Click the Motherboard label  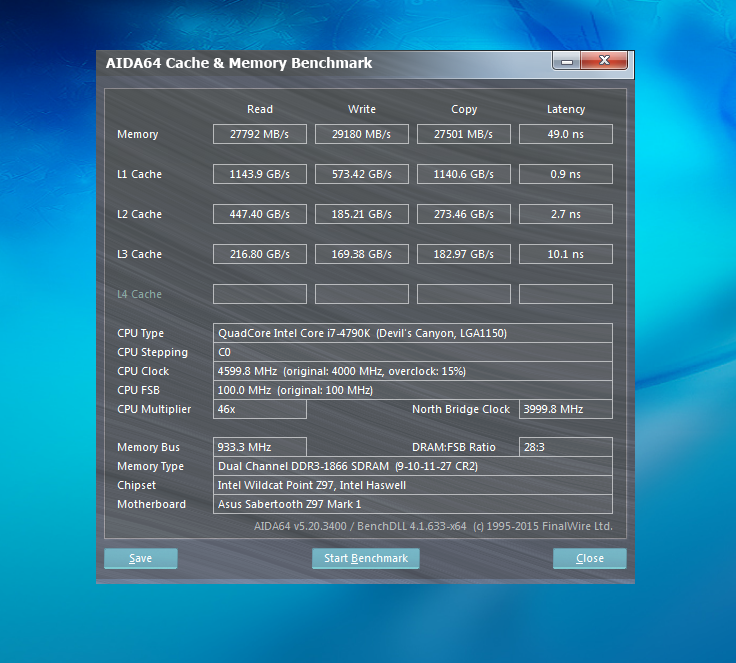(x=151, y=504)
